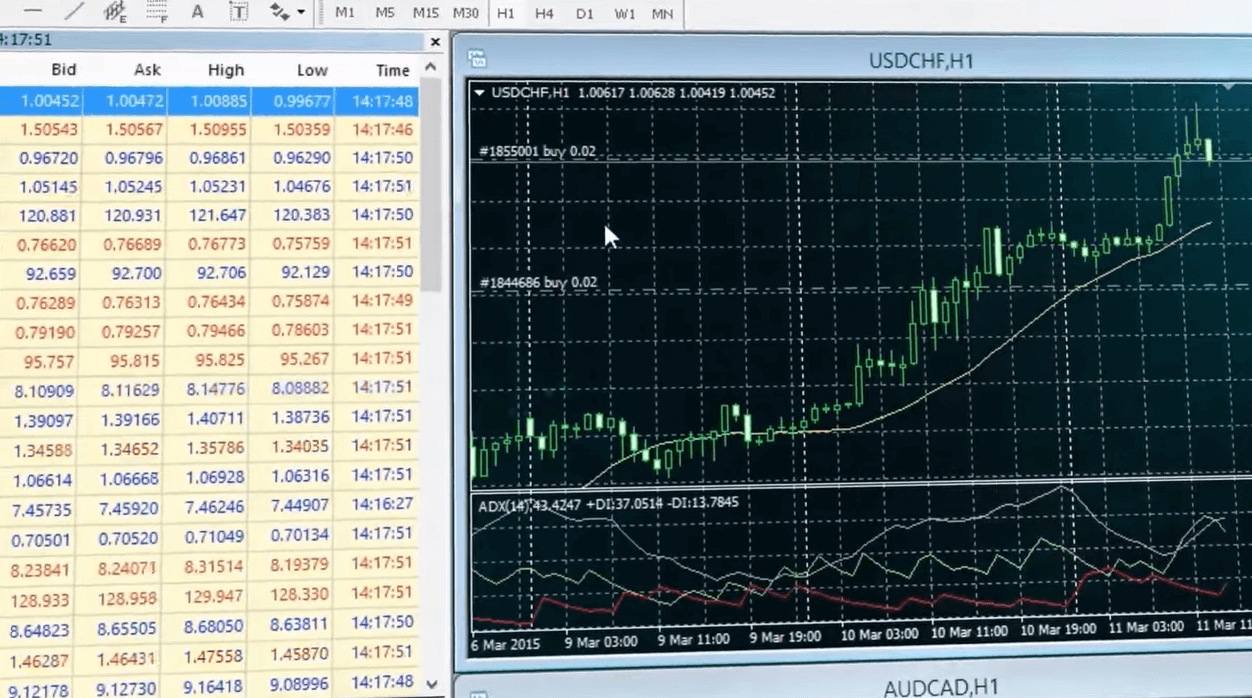The height and width of the screenshot is (698, 1252).
Task: Click the chart icon on the USDCHF title bar
Action: click(x=479, y=60)
